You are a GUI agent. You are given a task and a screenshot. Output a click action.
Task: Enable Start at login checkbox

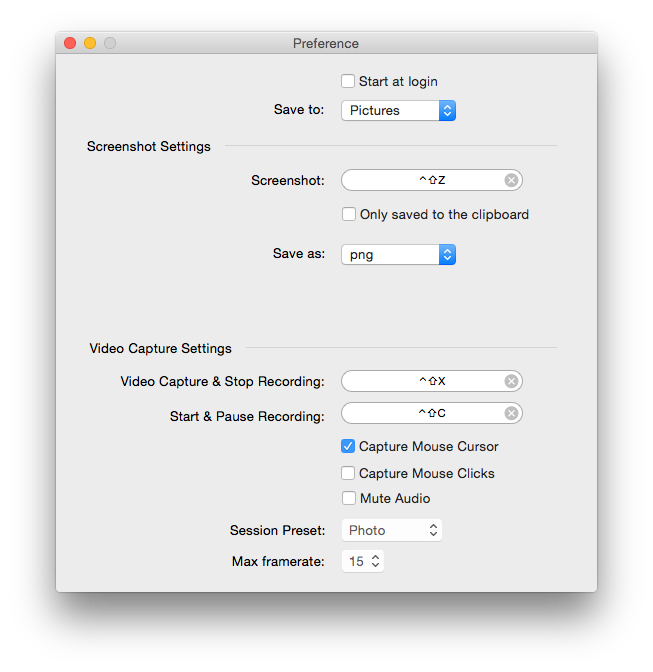347,81
